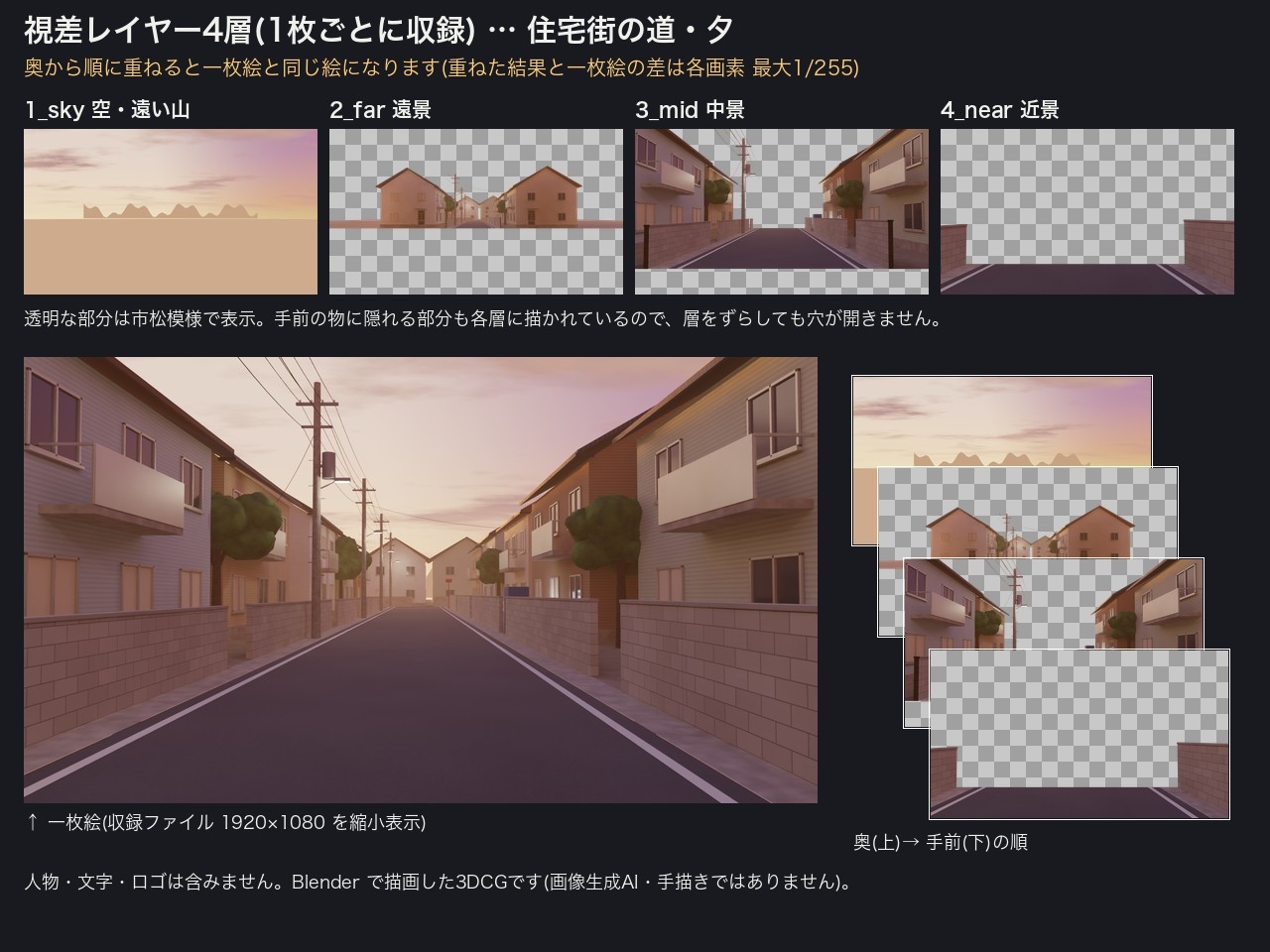Click the label 2_far 遠景
This screenshot has width=1270, height=952.
(x=381, y=110)
